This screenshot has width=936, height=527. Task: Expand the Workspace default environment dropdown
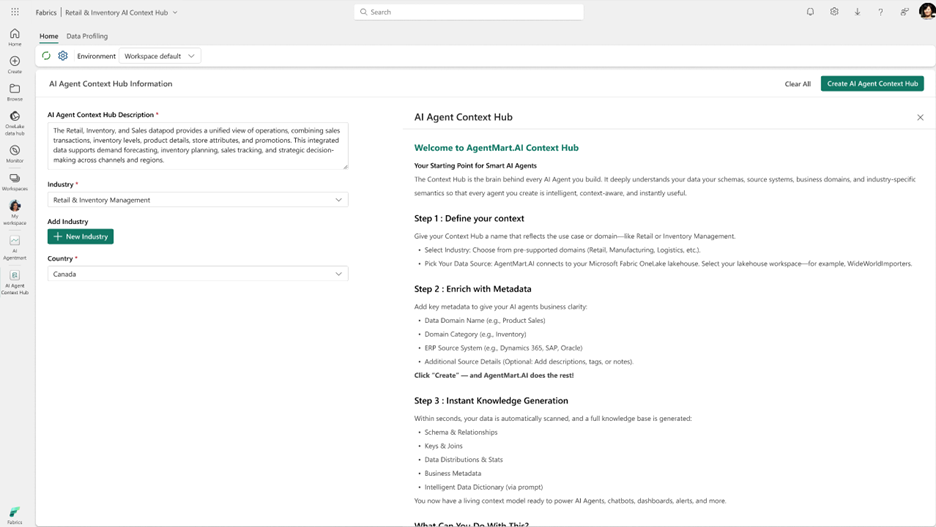tap(159, 56)
